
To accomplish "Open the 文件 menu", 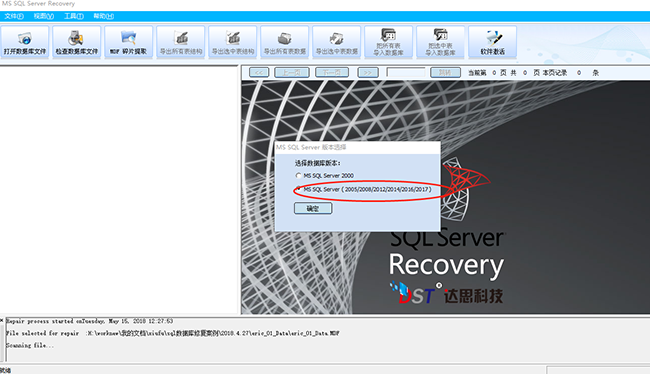I will [x=14, y=16].
